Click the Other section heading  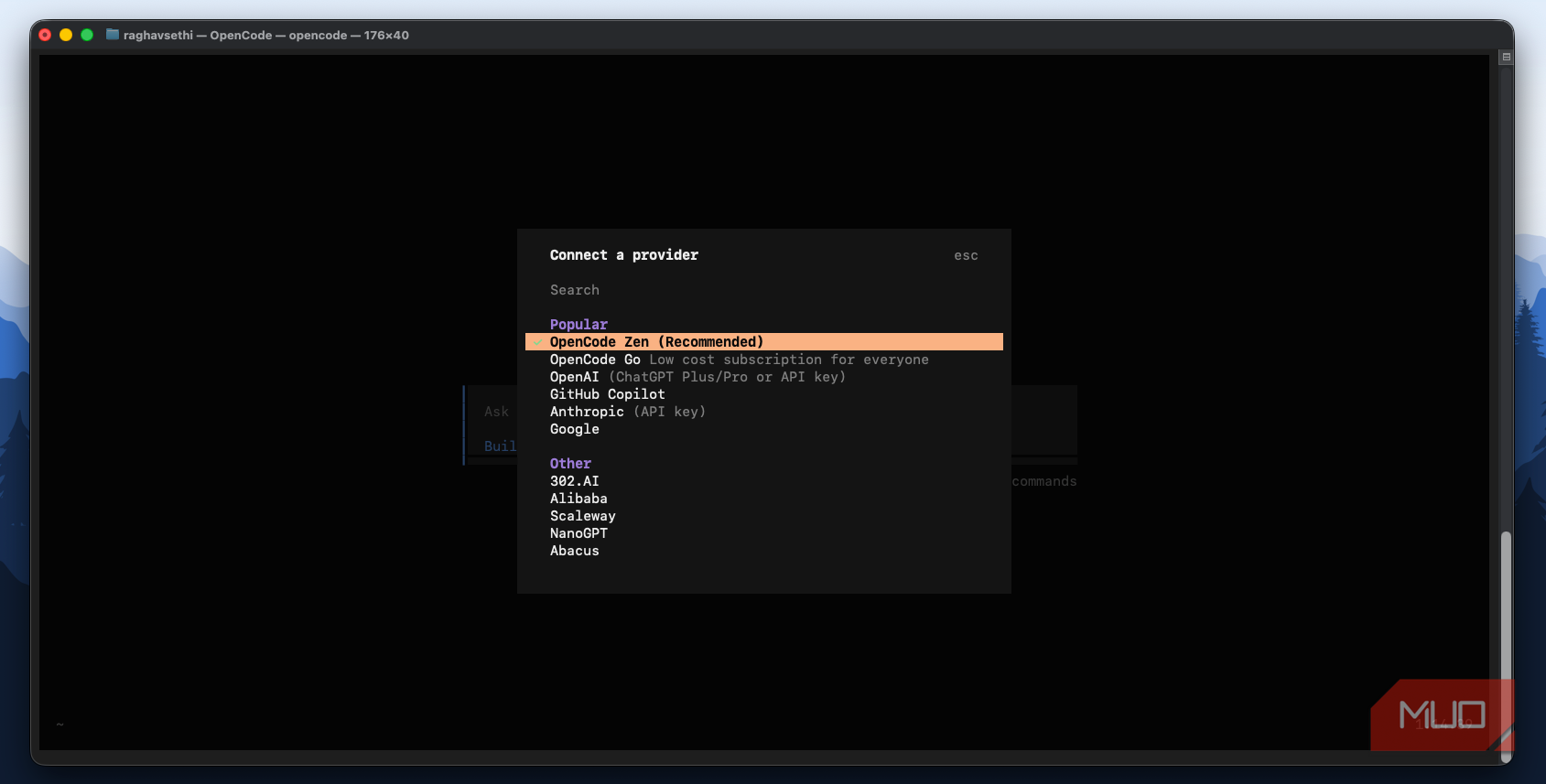click(x=570, y=464)
